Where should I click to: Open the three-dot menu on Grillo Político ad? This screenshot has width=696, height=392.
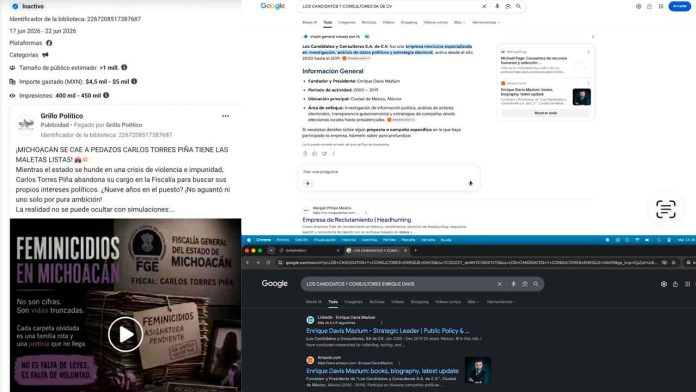point(225,116)
